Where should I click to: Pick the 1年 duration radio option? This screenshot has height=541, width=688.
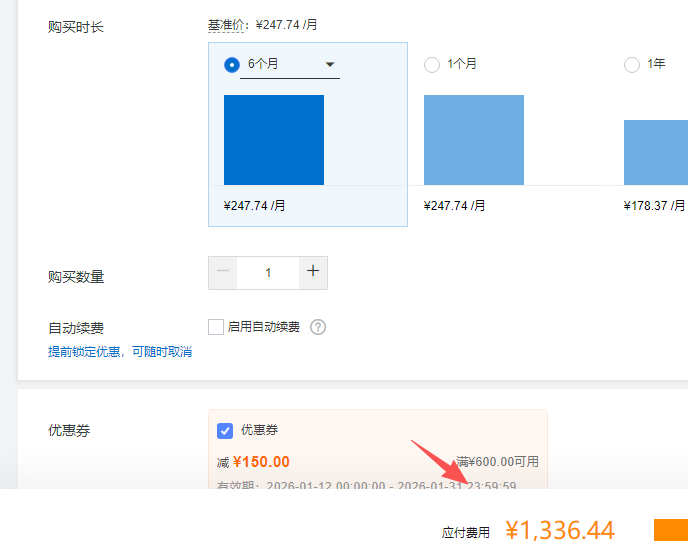coord(631,65)
